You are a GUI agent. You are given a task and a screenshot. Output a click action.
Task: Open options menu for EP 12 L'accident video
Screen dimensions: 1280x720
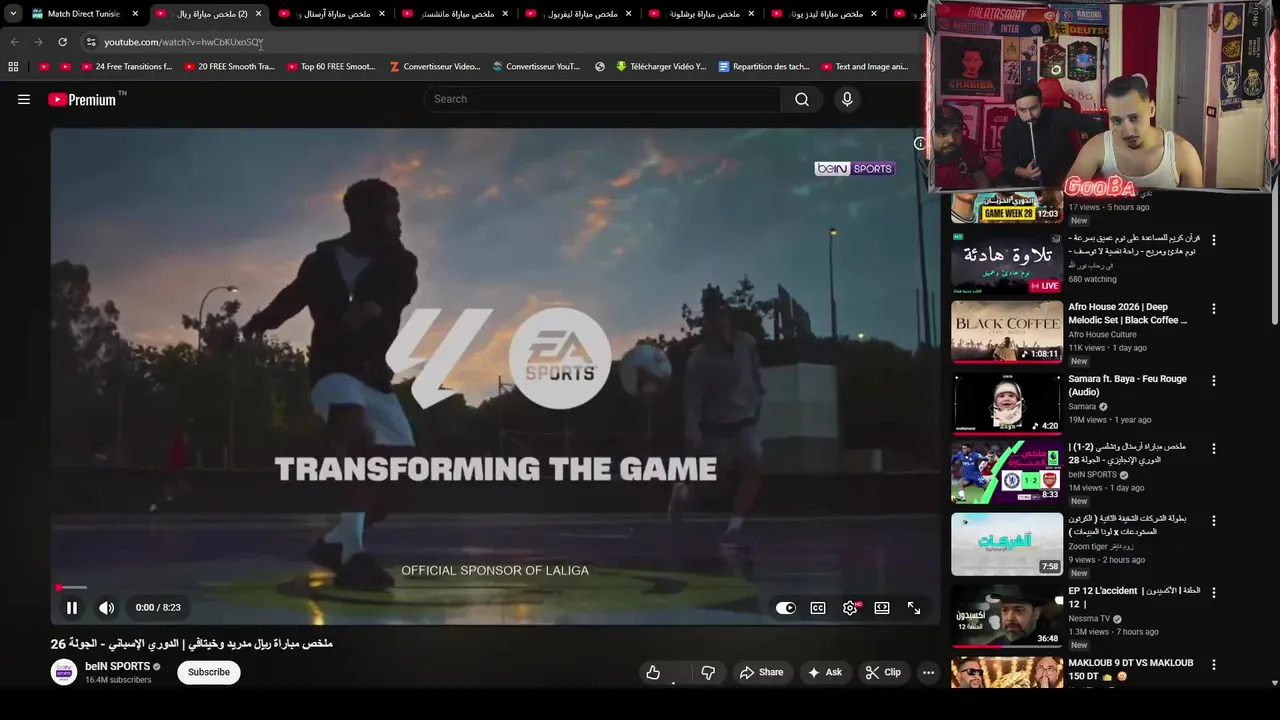tap(1214, 593)
